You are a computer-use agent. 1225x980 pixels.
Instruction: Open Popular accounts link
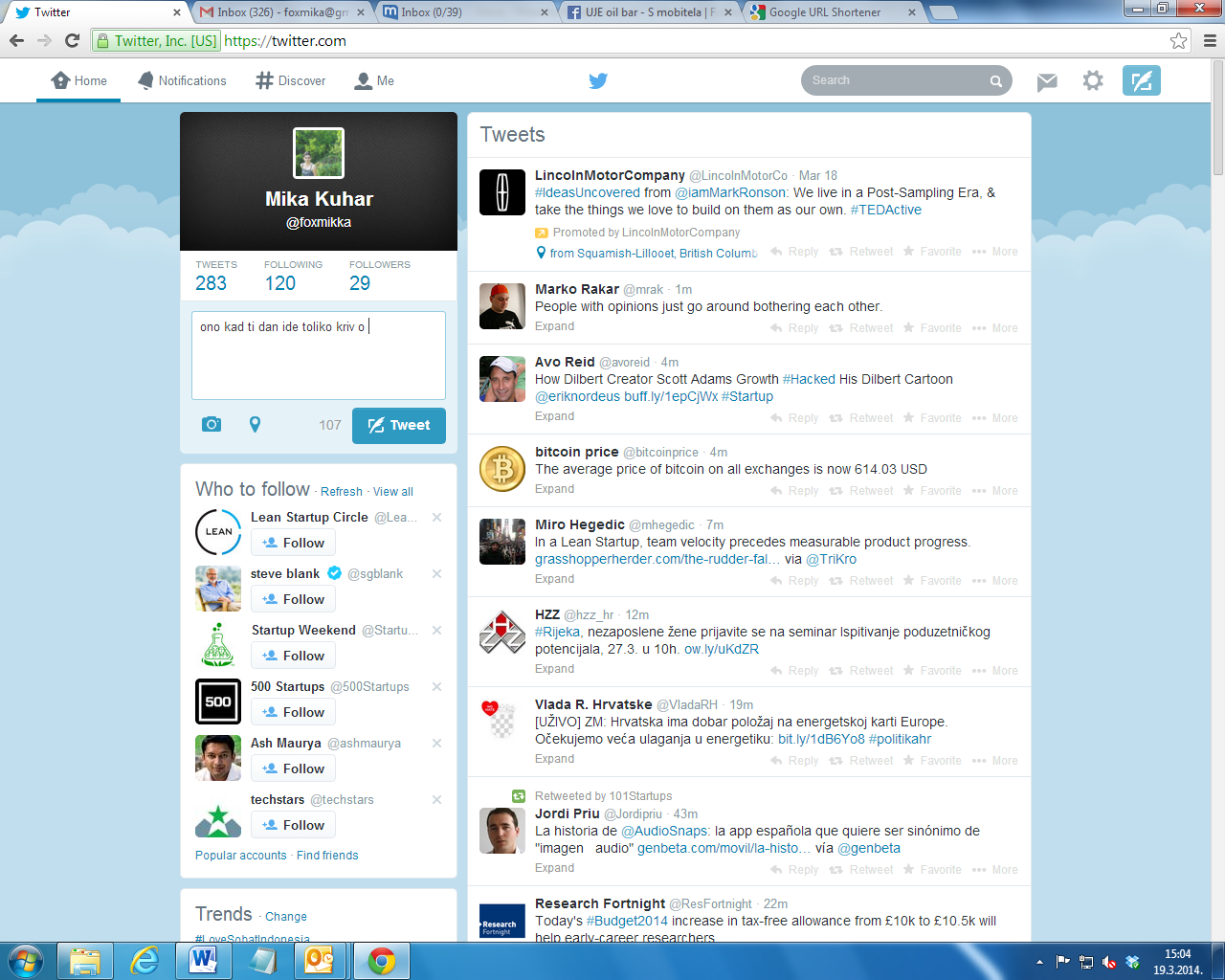241,856
